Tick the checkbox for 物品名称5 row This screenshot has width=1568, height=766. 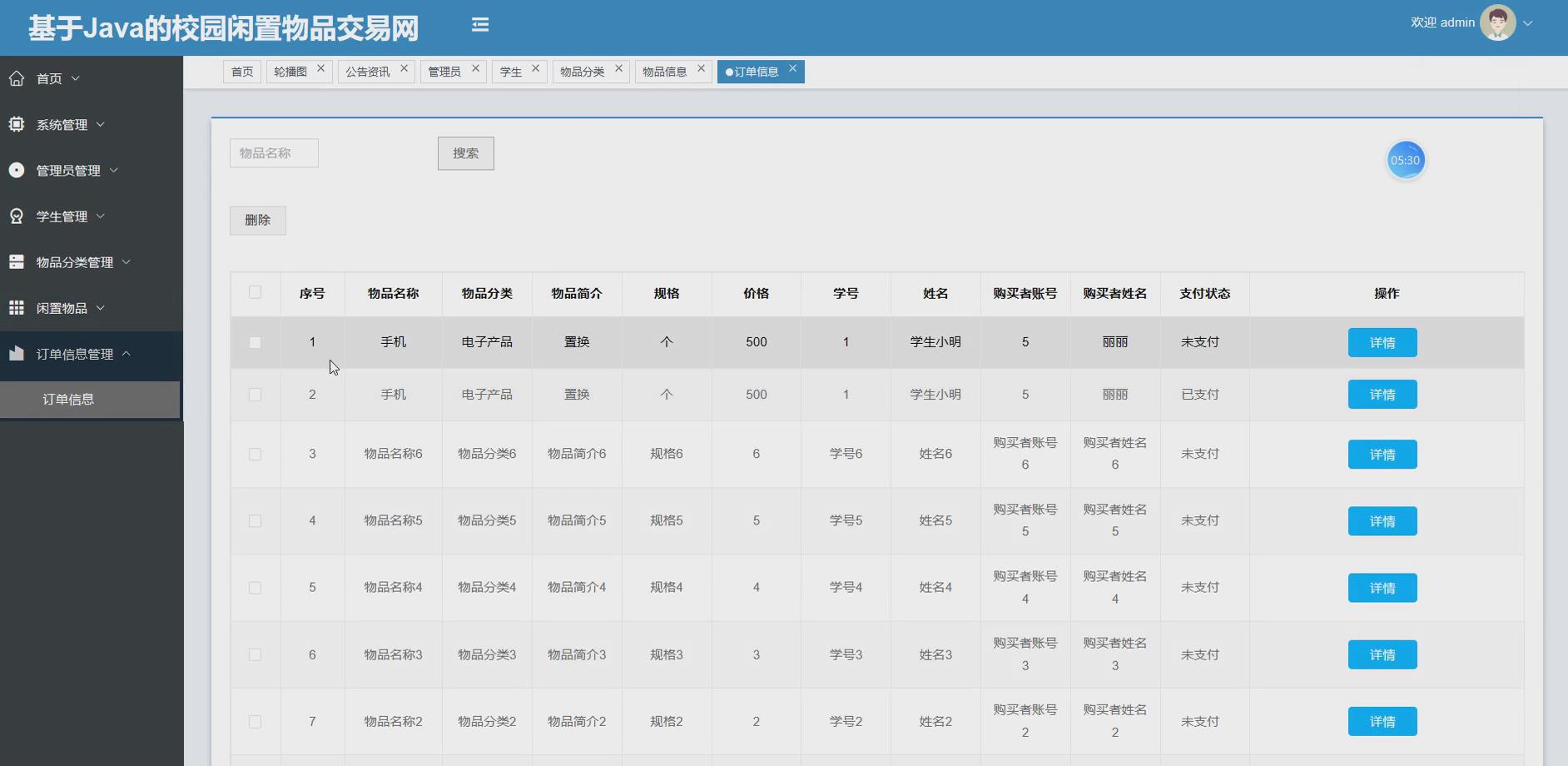click(x=255, y=521)
